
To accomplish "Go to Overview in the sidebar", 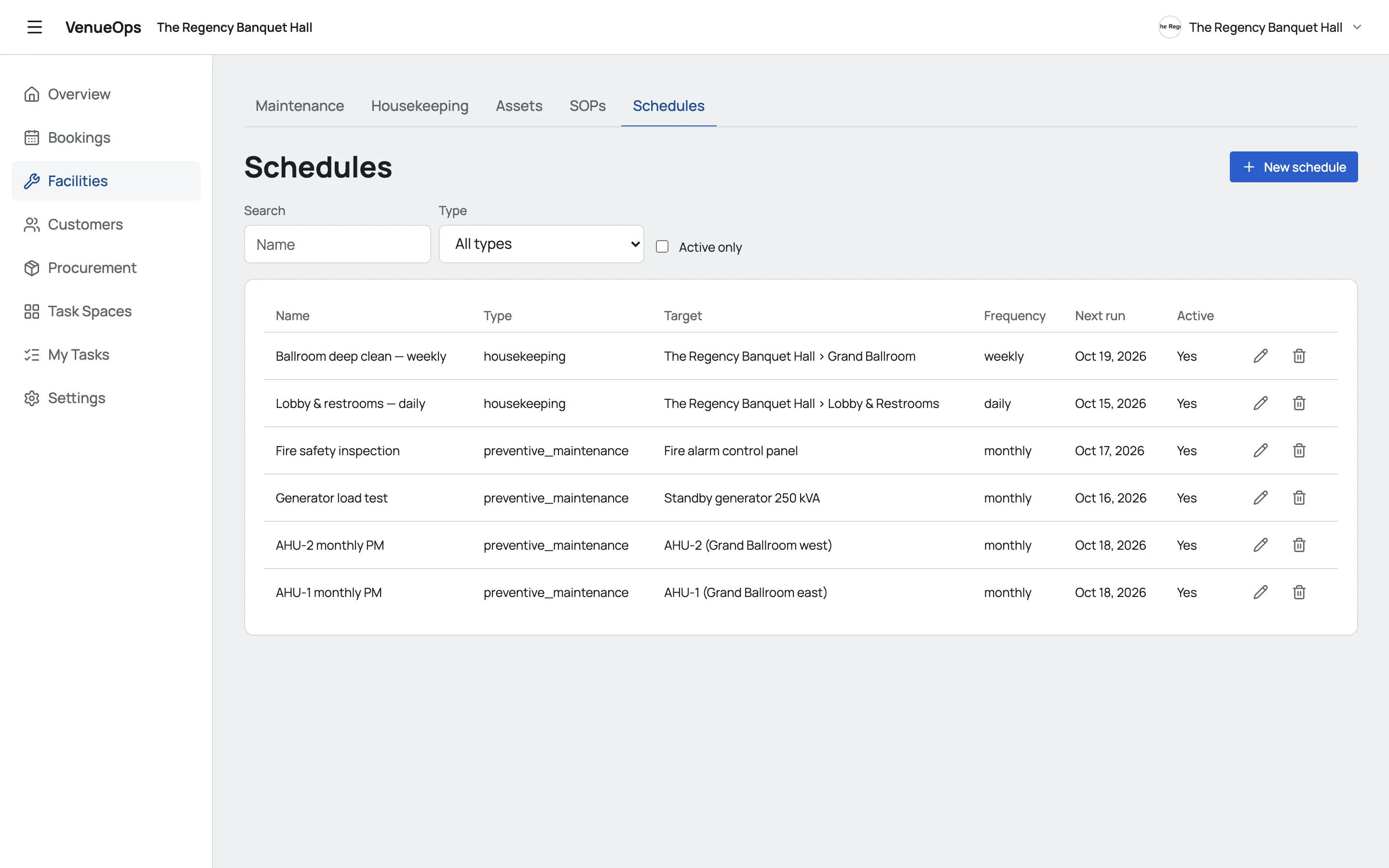I will point(106,94).
